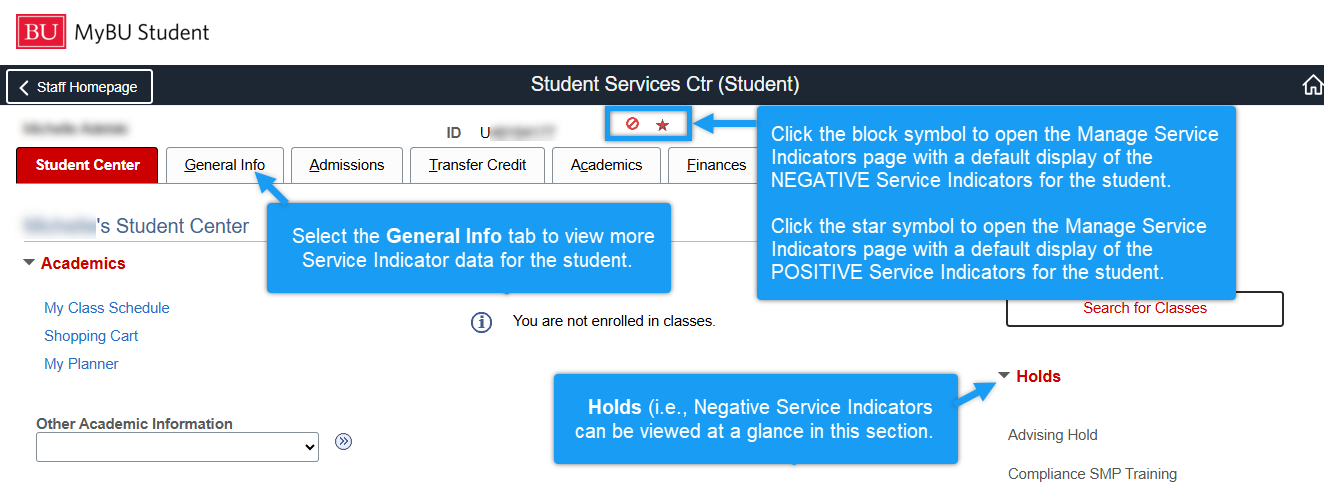Click the Search for Classes button
The height and width of the screenshot is (486, 1324).
coord(1144,308)
